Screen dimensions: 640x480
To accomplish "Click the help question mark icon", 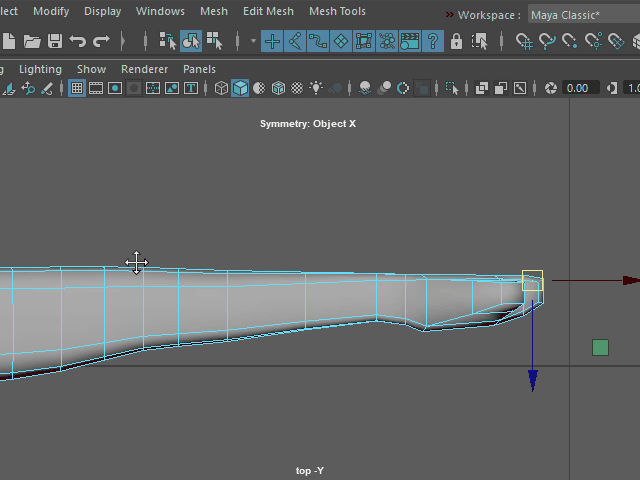I will [432, 41].
